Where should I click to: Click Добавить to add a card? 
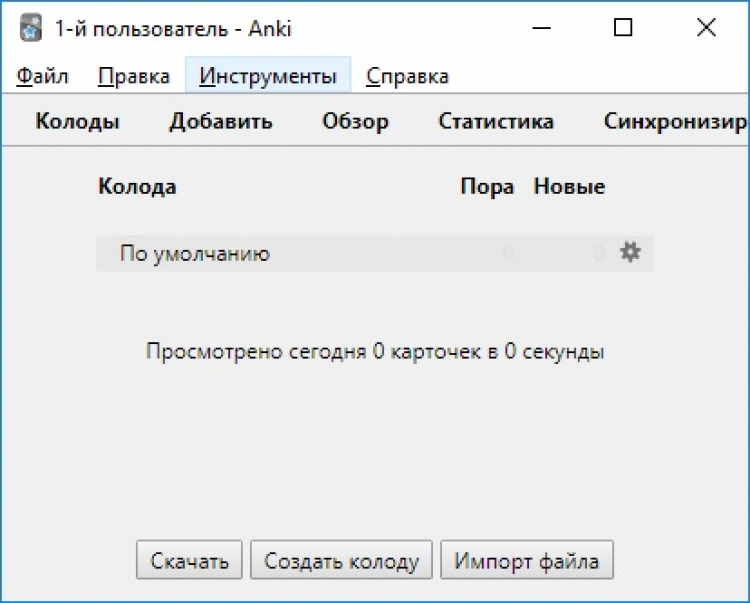point(221,122)
